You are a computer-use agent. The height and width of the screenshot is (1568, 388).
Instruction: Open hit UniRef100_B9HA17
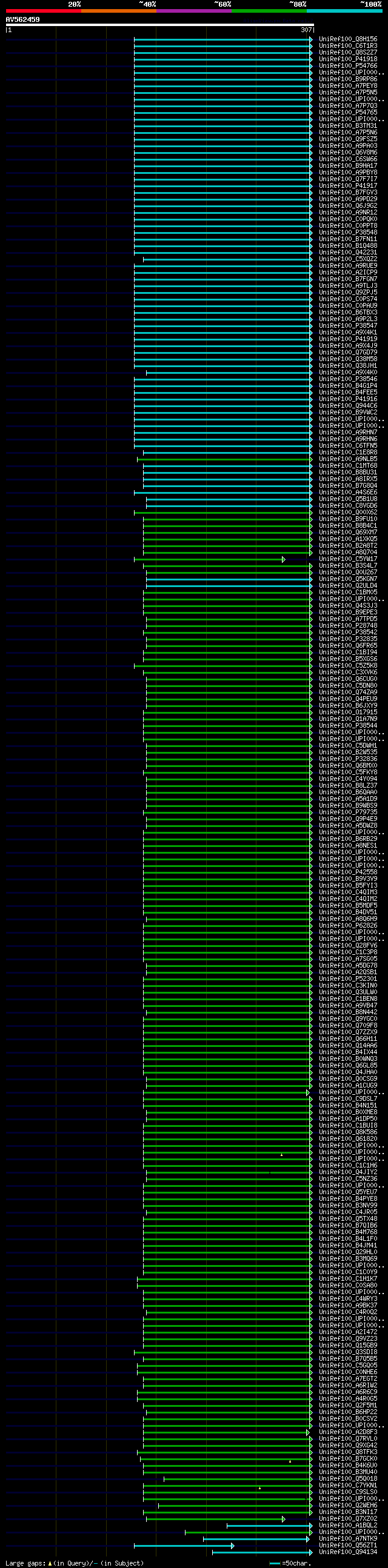pyautogui.click(x=348, y=165)
